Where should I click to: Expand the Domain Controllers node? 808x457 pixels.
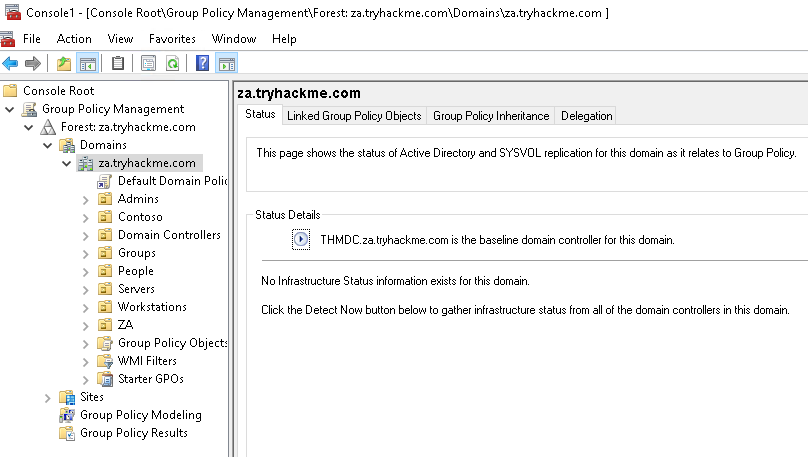click(x=86, y=235)
